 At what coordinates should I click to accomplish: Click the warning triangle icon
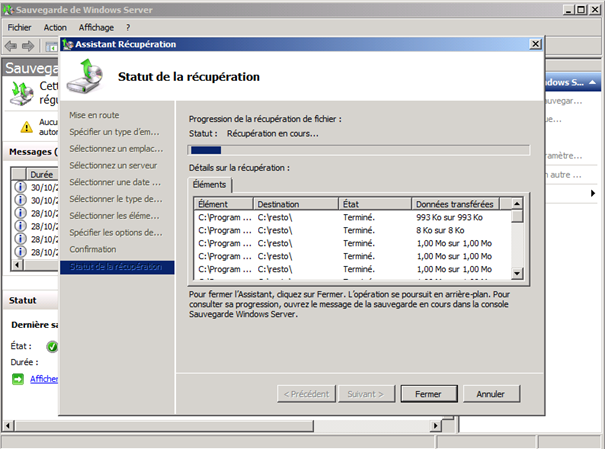coord(26,127)
